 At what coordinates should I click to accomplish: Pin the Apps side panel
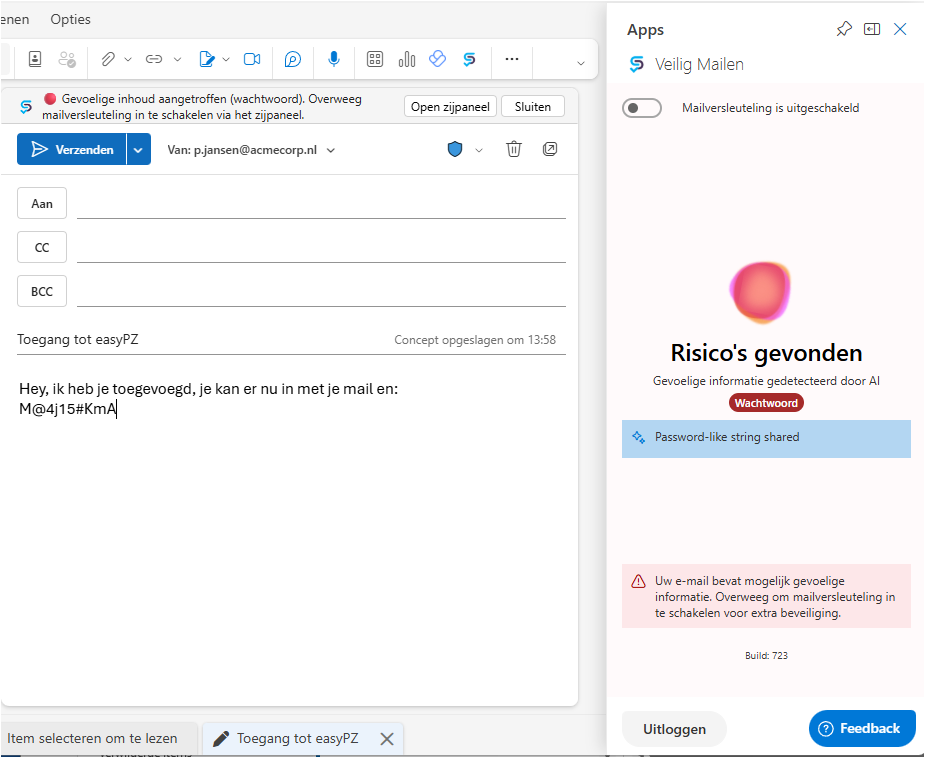click(x=844, y=29)
